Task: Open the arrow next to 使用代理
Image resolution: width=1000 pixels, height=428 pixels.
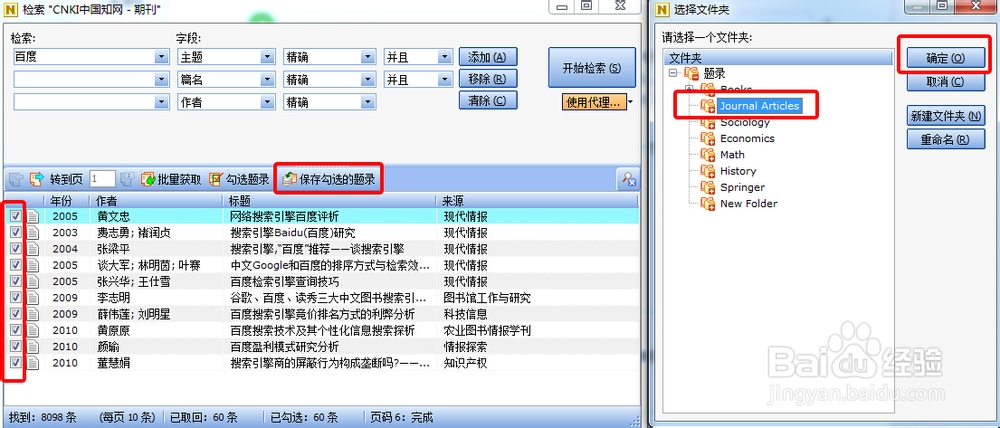Action: 631,101
